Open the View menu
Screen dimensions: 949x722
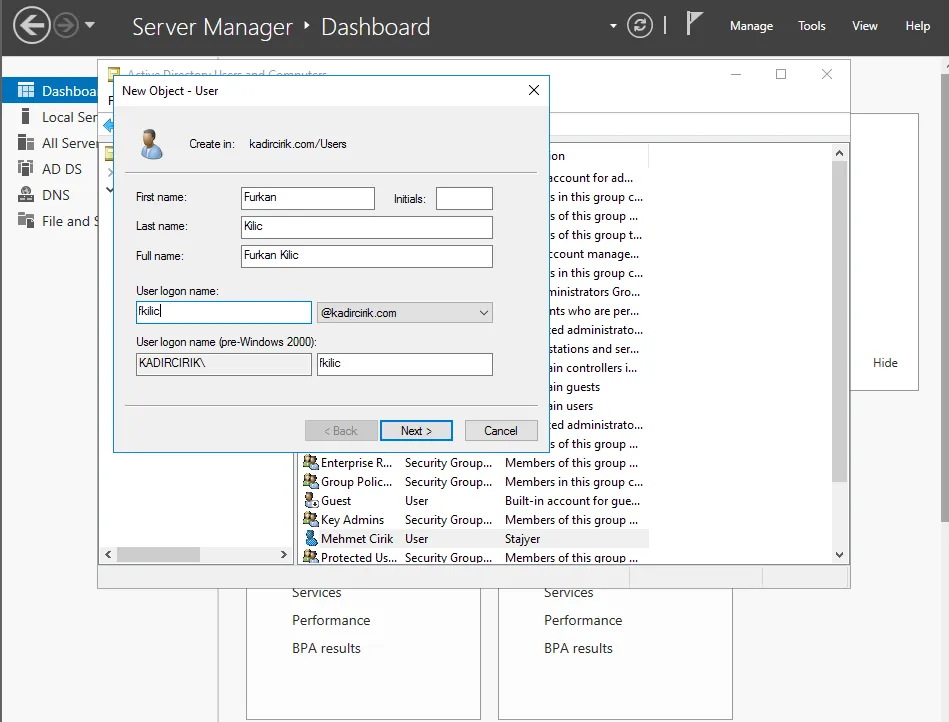(864, 26)
